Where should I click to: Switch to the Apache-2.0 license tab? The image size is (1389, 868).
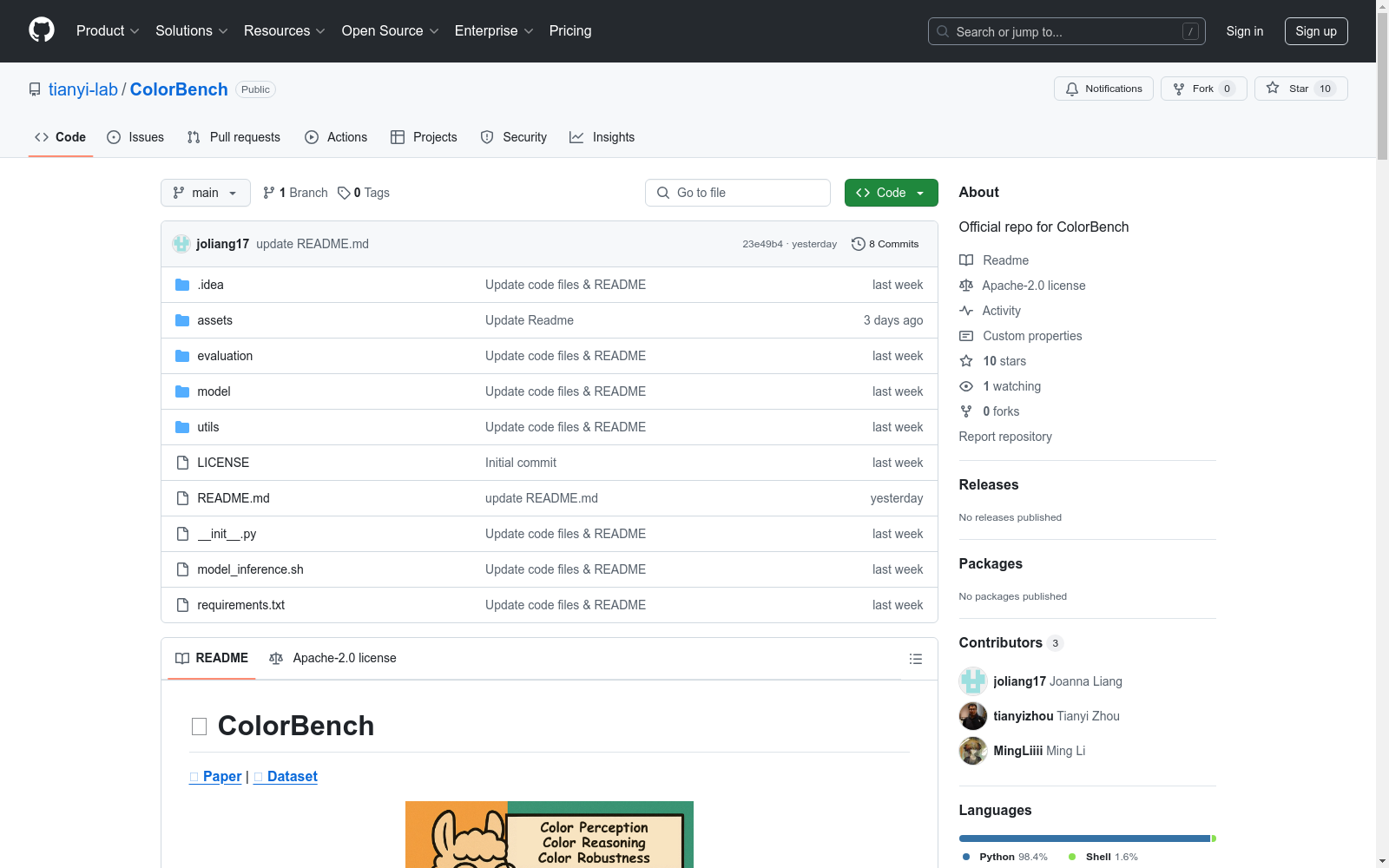pos(332,658)
